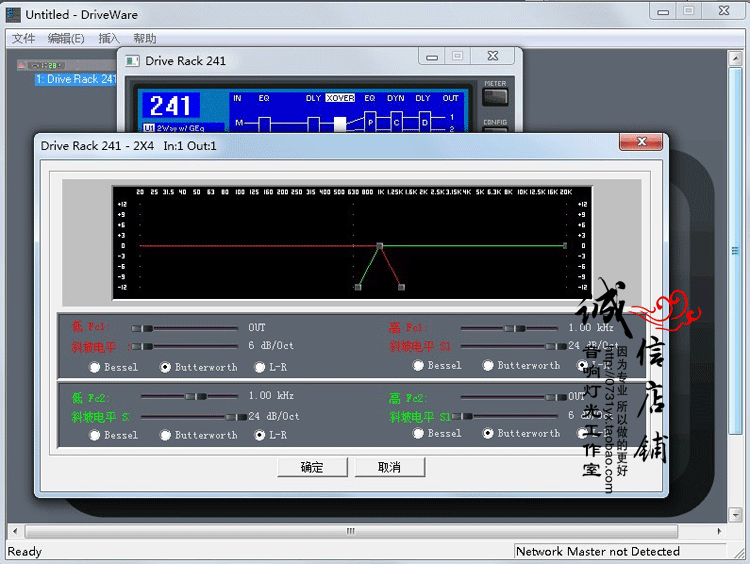This screenshot has width=750, height=564.
Task: Open the 帮助 menu
Action: 144,38
